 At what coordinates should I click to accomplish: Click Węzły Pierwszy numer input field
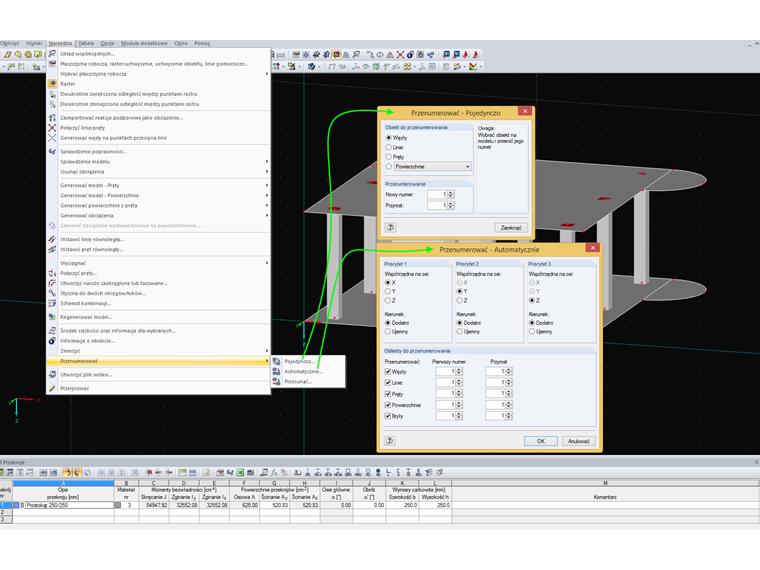[x=445, y=371]
